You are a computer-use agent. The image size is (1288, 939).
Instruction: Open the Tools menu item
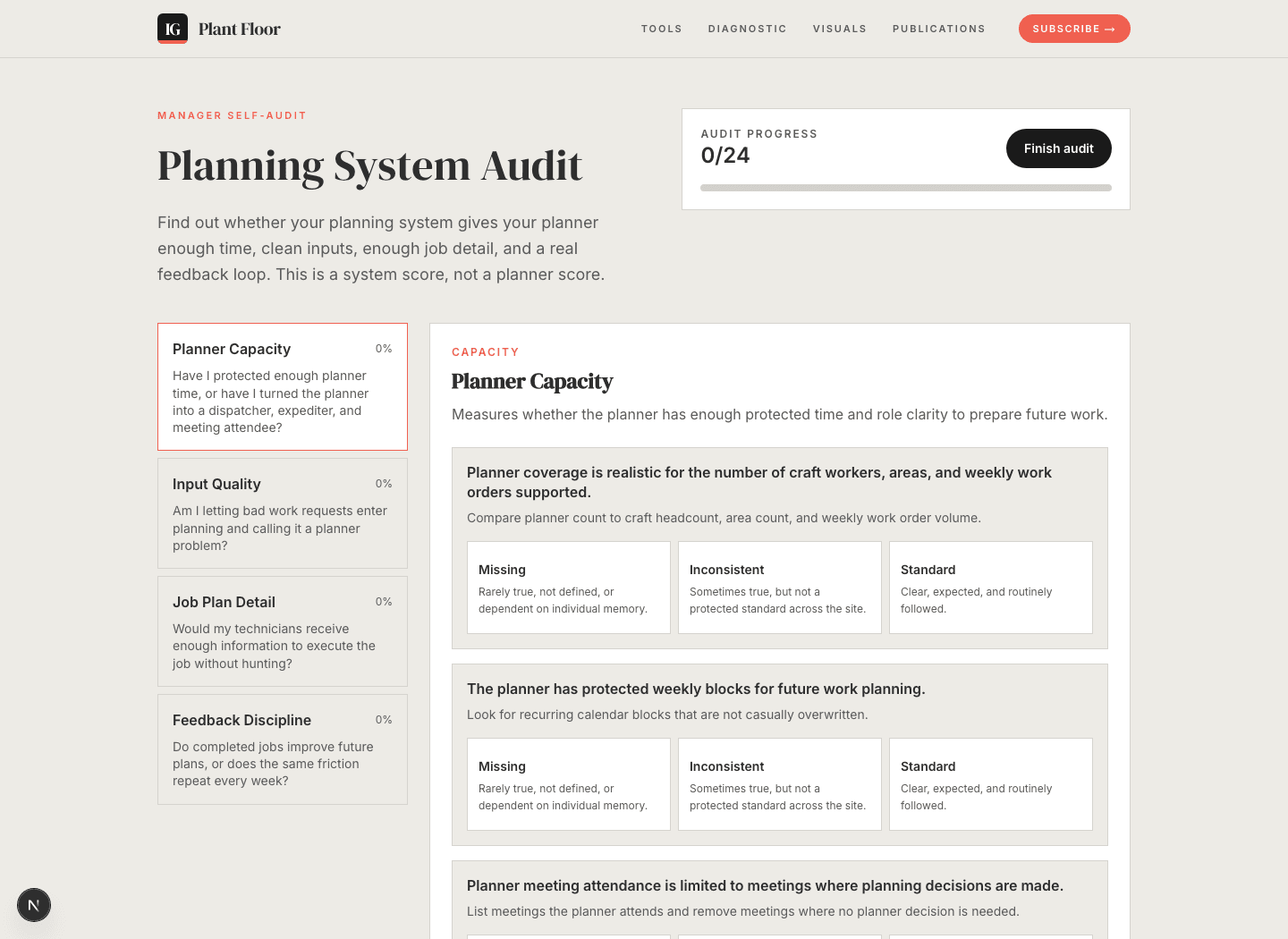point(662,29)
